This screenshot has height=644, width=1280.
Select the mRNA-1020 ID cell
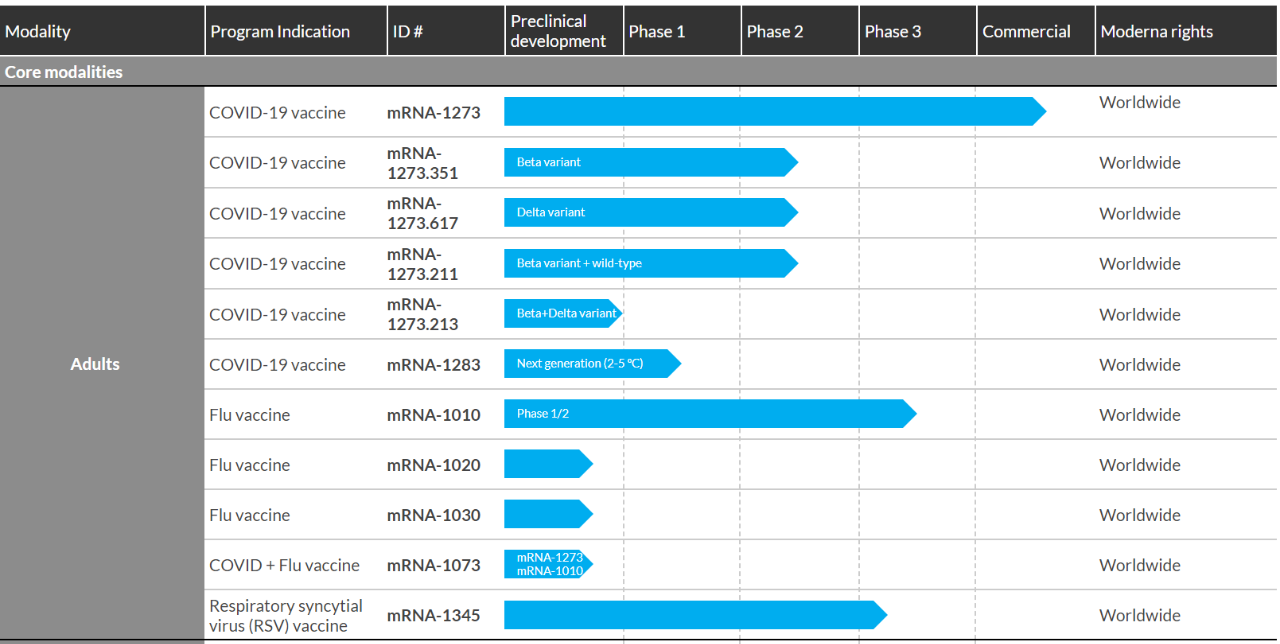pyautogui.click(x=434, y=465)
